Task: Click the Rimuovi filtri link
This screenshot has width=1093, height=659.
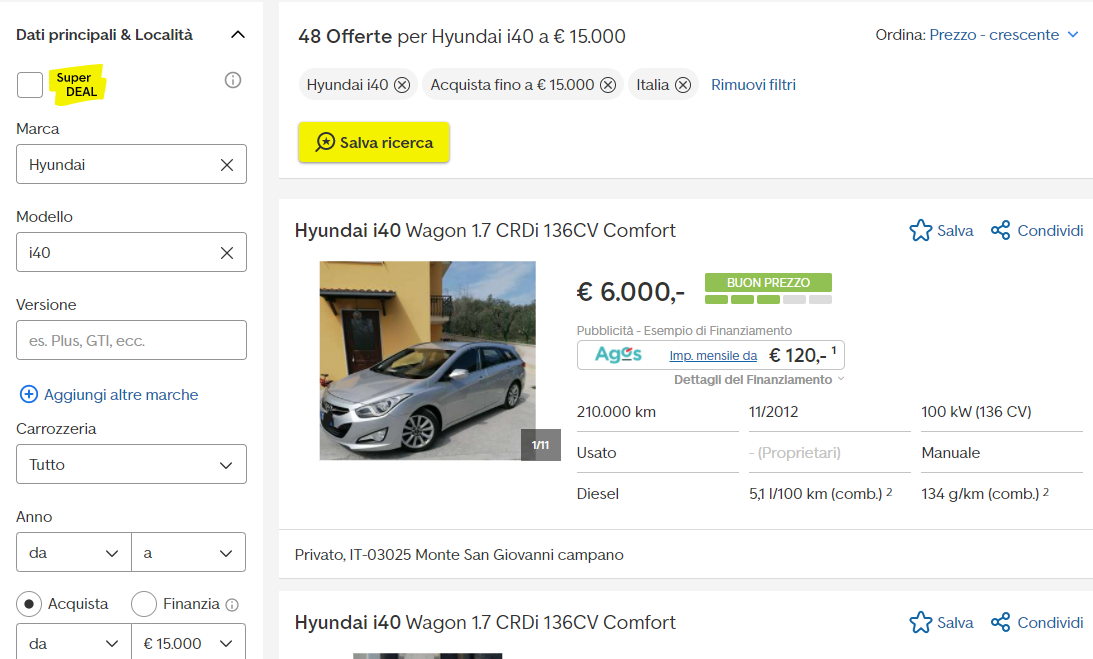Action: [753, 85]
